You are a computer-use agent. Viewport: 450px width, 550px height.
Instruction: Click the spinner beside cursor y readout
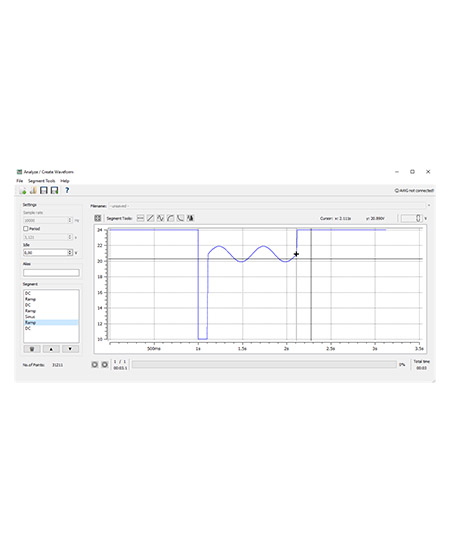(418, 218)
